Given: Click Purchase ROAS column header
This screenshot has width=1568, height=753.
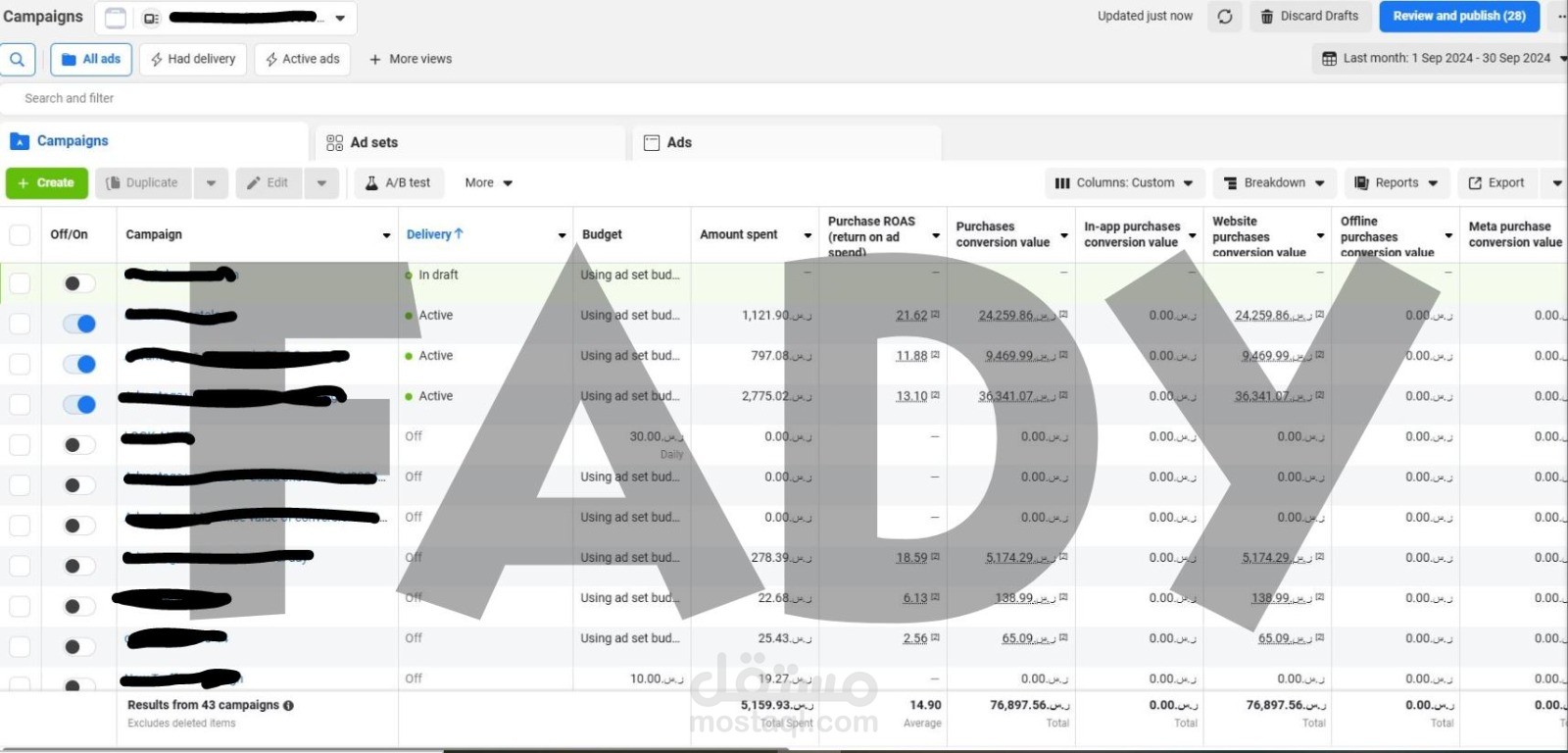Looking at the screenshot, I should point(871,236).
